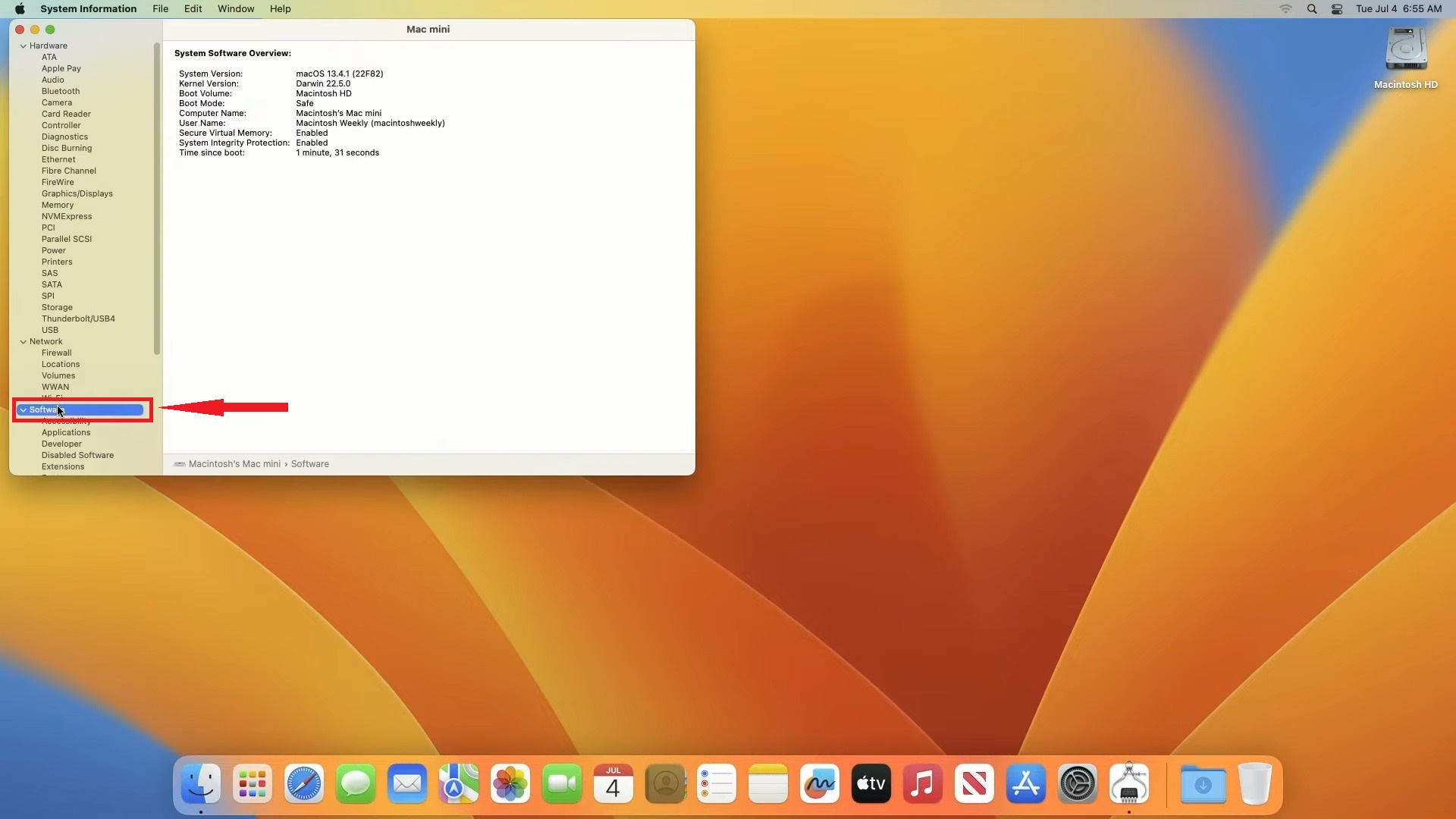This screenshot has width=1456, height=819.
Task: Open the Music app in the Dock
Action: click(x=922, y=783)
